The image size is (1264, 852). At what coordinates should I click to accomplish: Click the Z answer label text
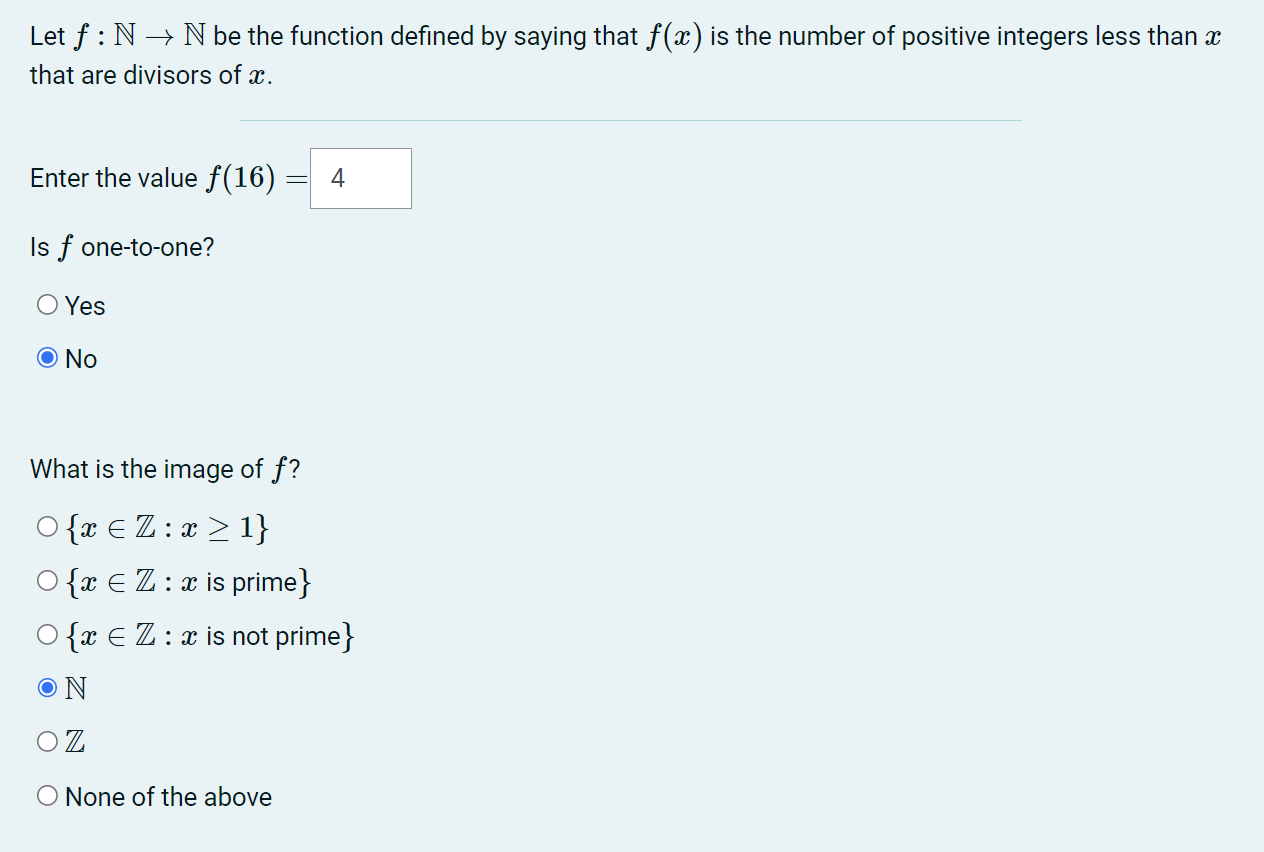[74, 740]
